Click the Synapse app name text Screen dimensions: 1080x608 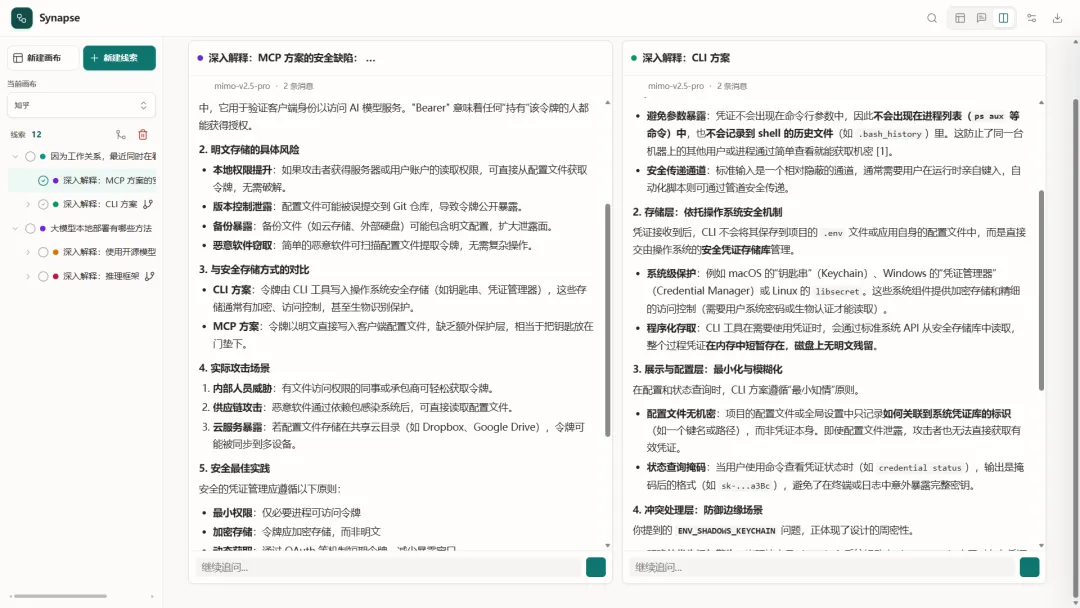point(59,18)
